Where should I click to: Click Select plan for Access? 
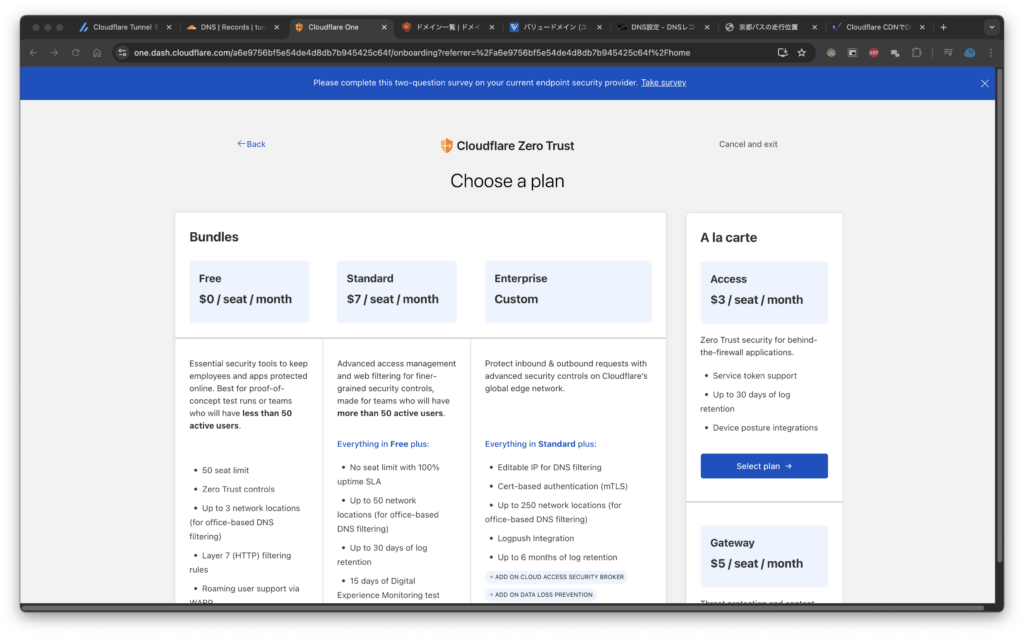(764, 466)
